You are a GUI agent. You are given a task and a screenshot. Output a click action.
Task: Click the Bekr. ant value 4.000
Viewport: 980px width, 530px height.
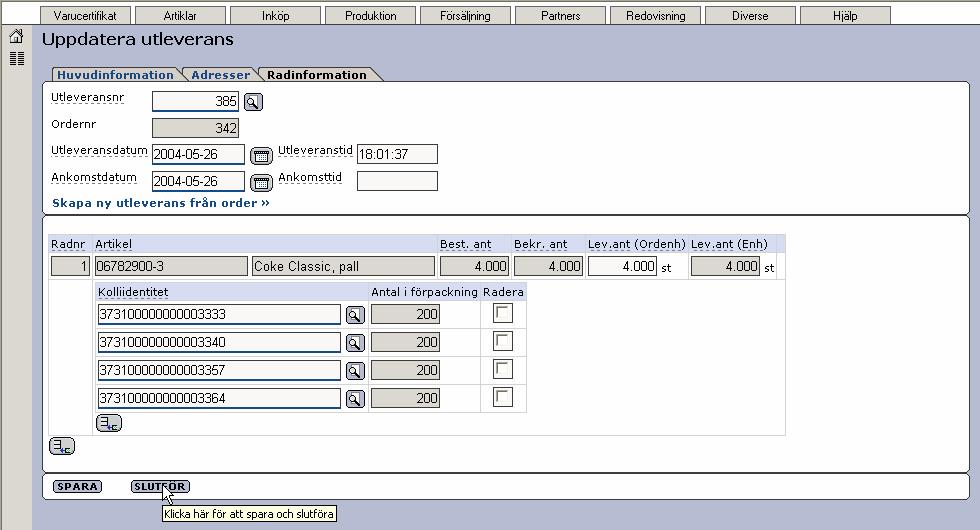[x=548, y=266]
